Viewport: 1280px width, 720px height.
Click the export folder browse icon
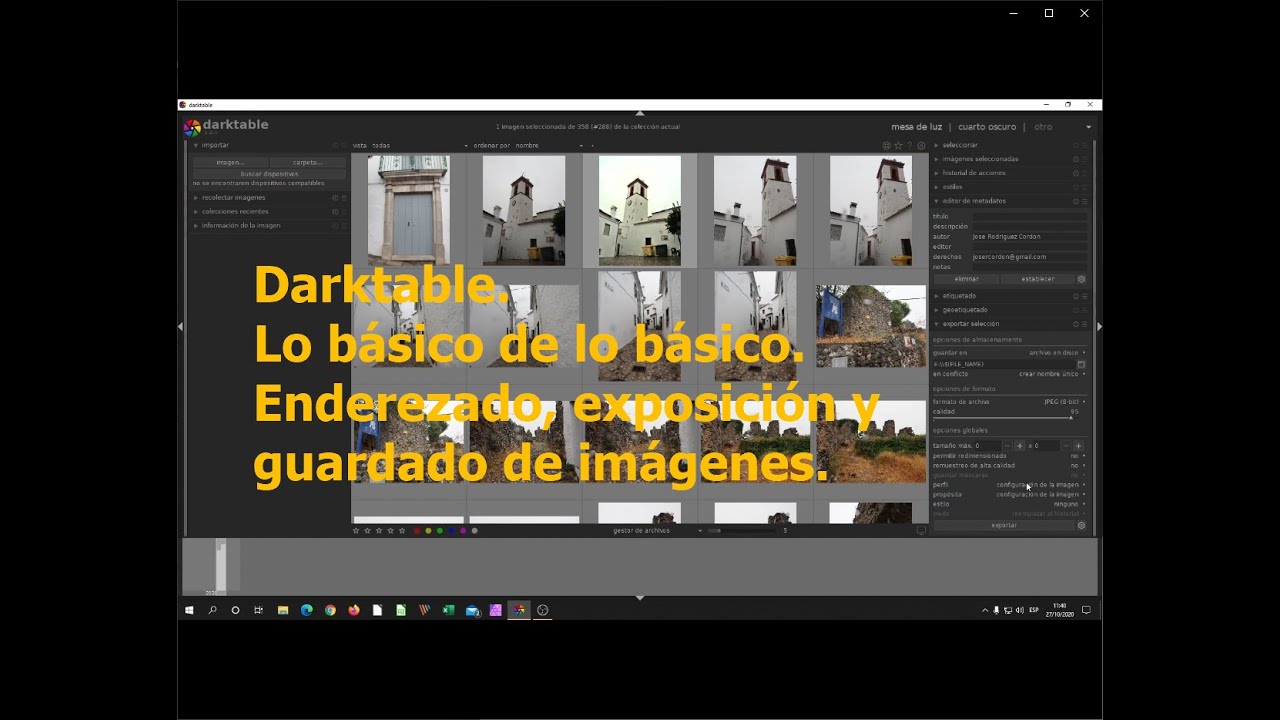1081,364
